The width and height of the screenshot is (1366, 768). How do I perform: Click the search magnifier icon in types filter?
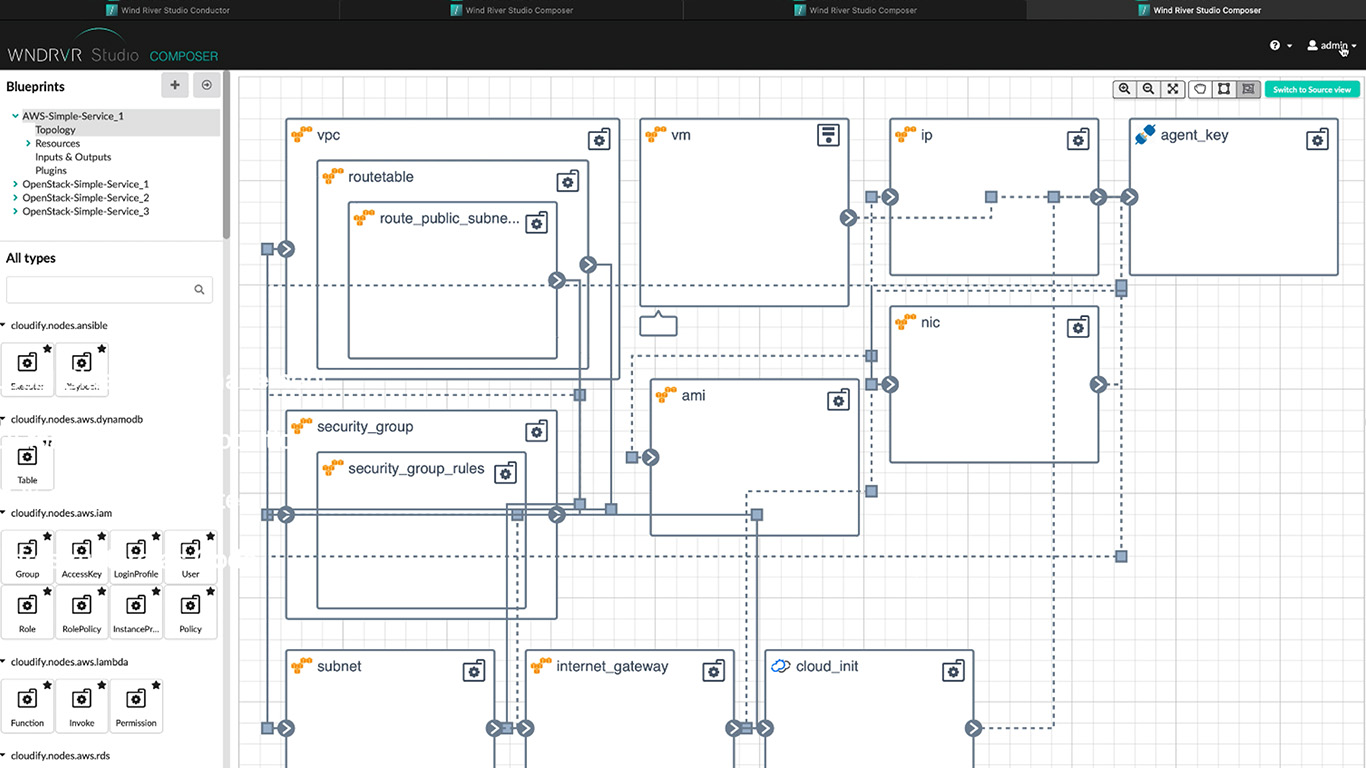coord(199,289)
